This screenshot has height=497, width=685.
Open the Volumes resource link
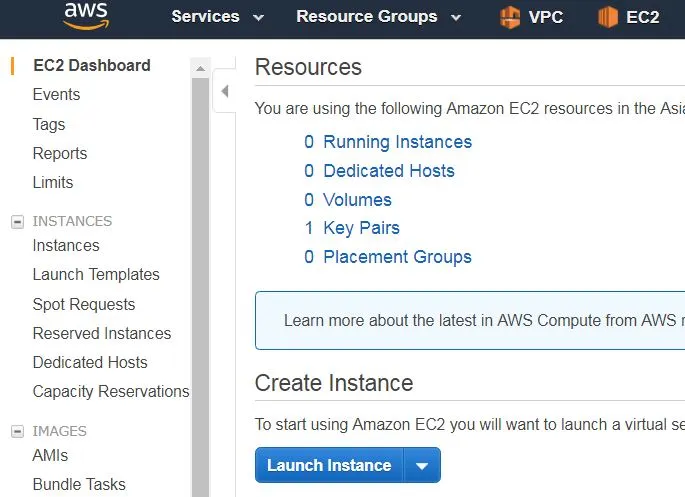(x=357, y=200)
